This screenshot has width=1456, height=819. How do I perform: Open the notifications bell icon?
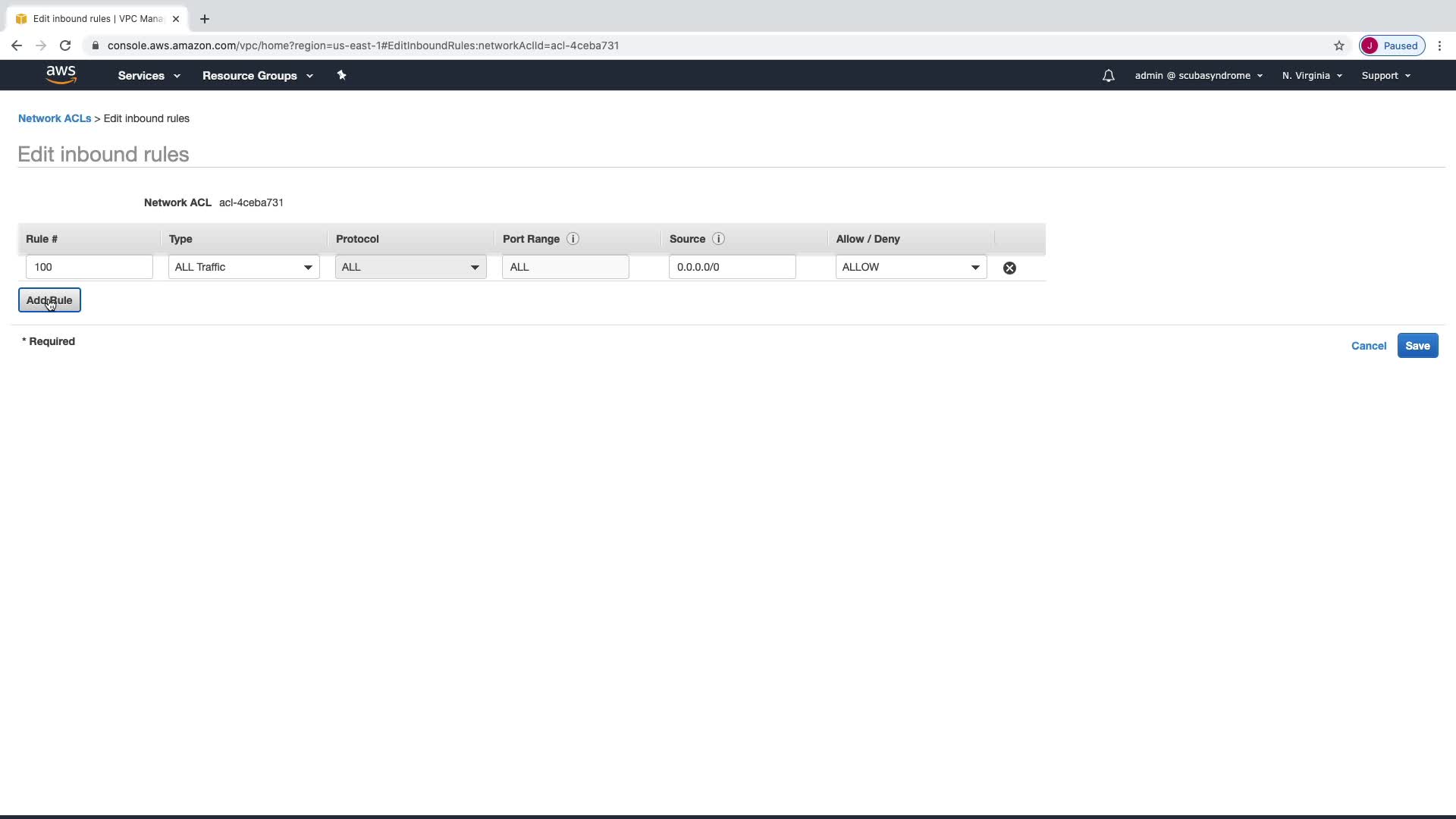coord(1108,76)
